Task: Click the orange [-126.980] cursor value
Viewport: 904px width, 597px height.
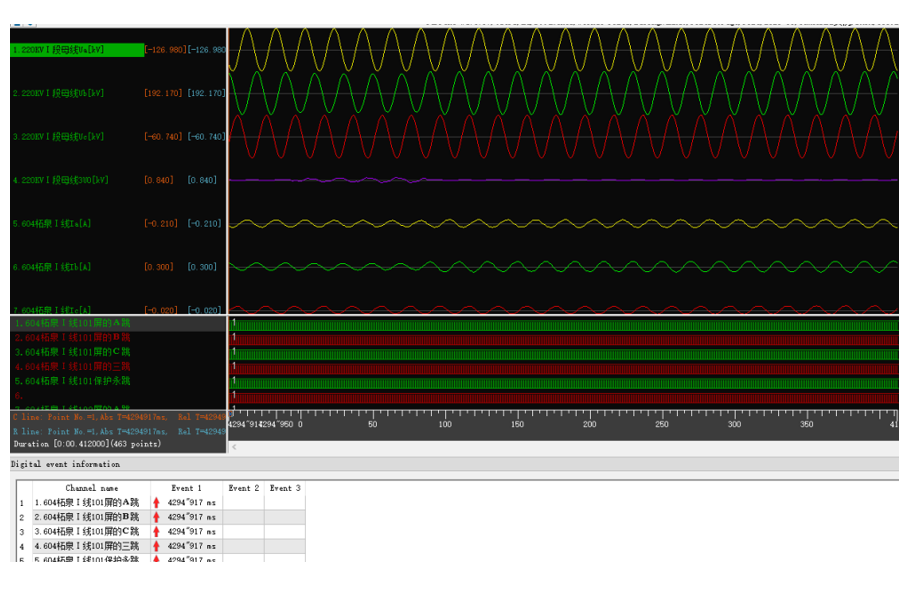Action: coord(165,50)
